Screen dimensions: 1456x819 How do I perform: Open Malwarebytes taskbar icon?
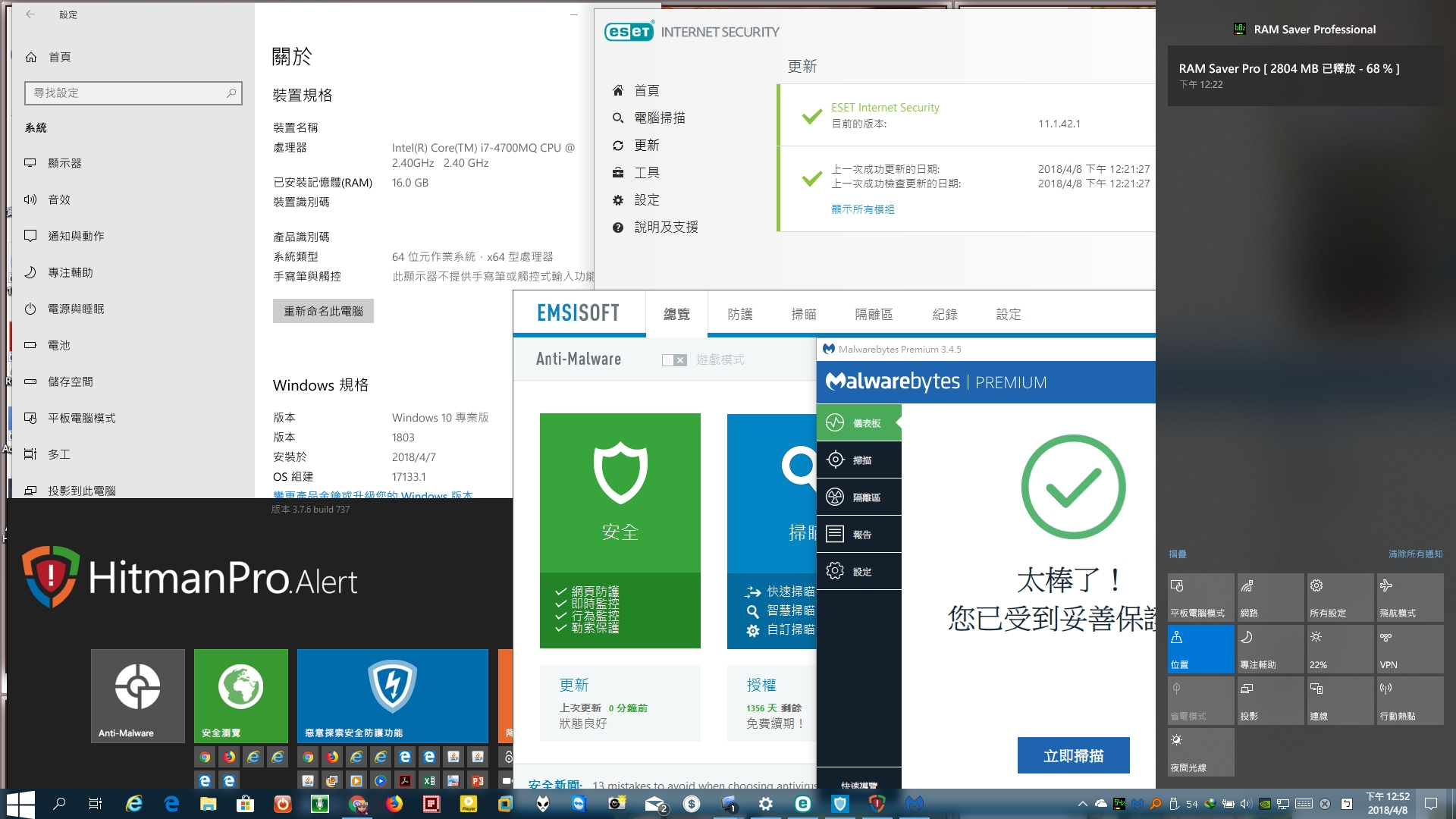coord(915,804)
